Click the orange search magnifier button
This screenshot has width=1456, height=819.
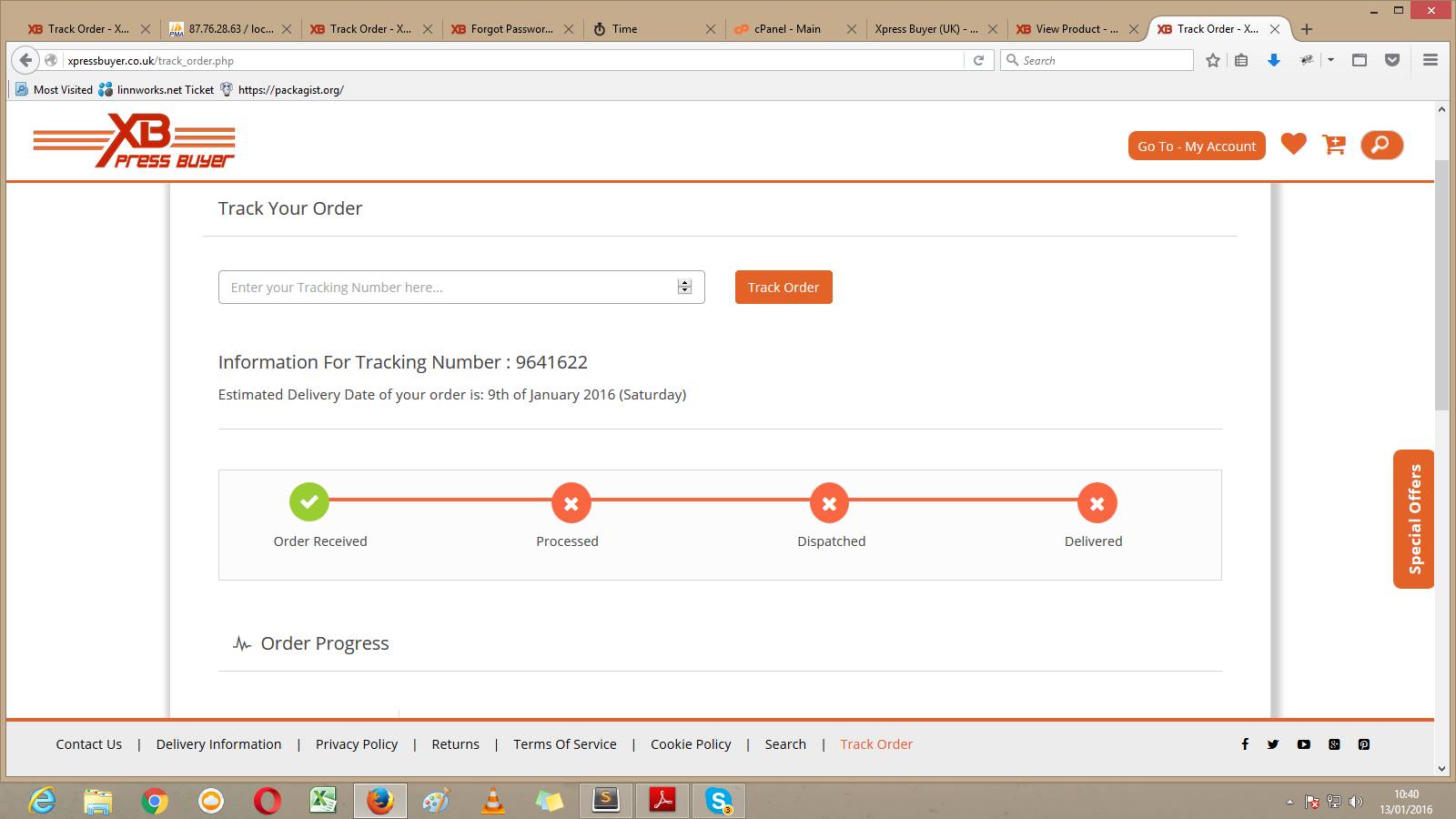point(1381,146)
